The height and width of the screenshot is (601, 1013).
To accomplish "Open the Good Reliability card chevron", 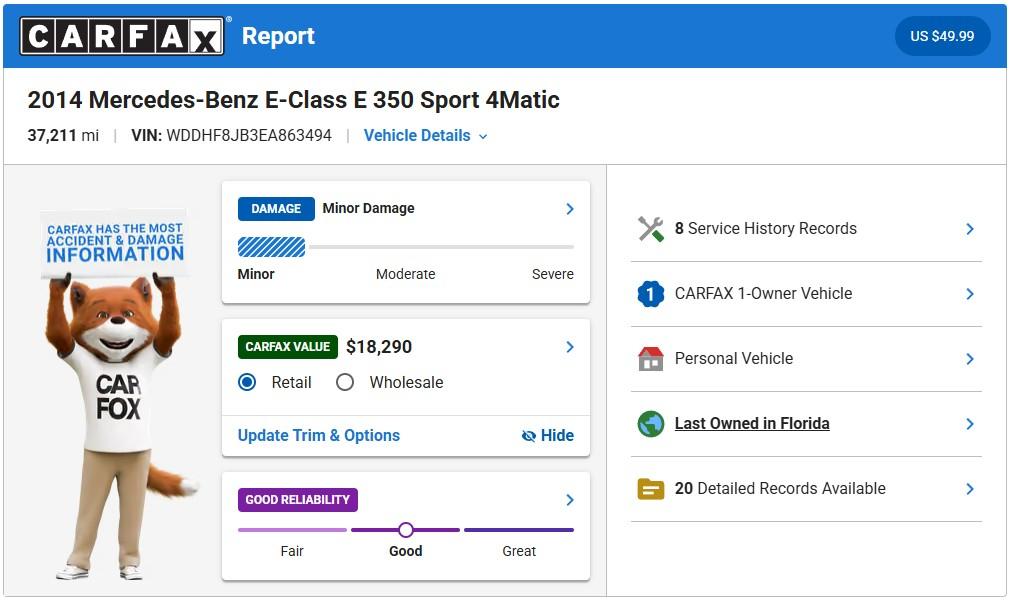I will 570,500.
